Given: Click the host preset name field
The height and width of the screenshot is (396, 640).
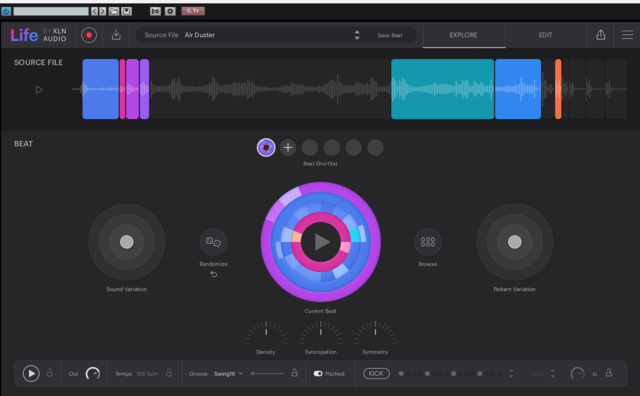Looking at the screenshot, I should [51, 11].
